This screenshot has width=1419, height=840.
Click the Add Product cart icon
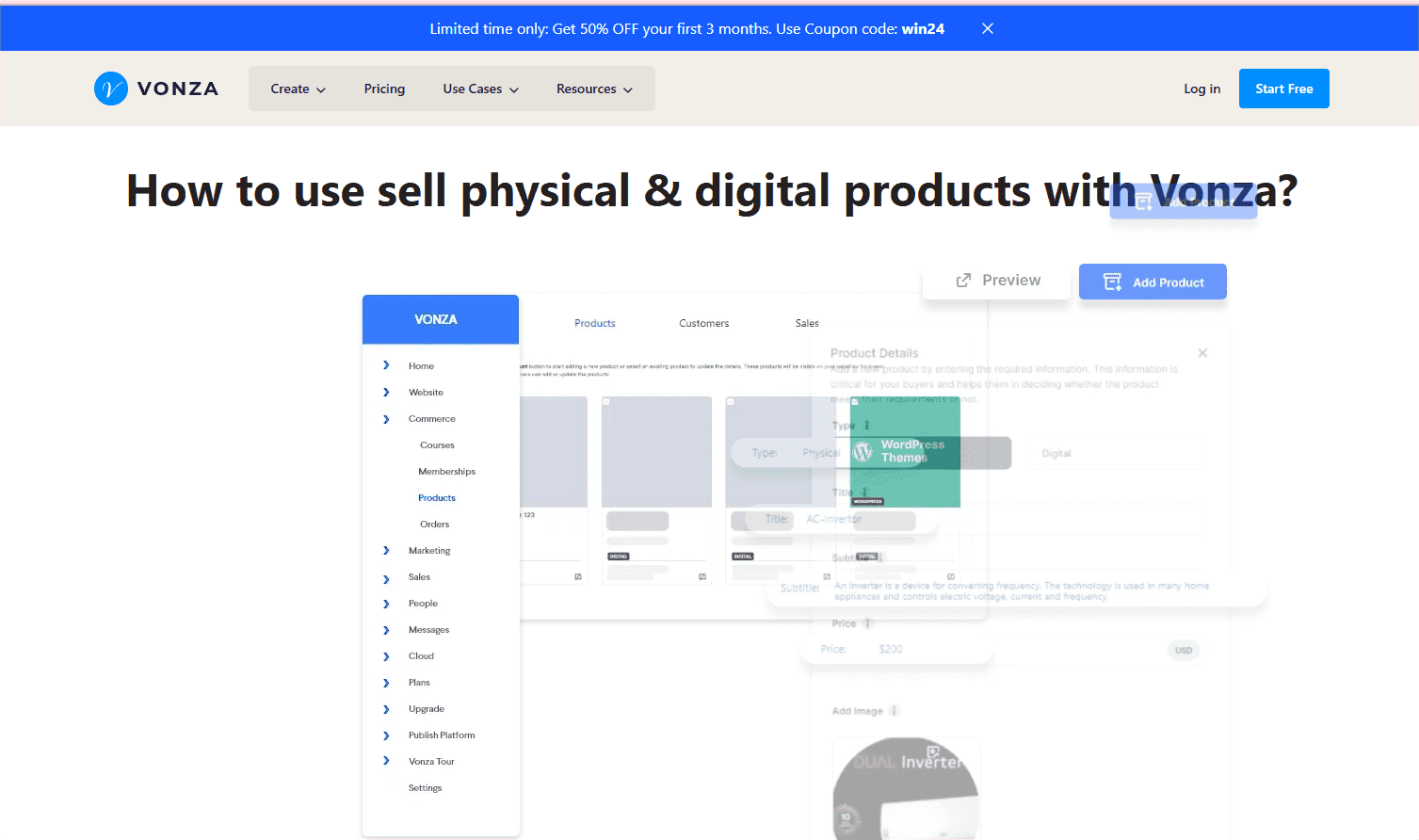click(x=1112, y=282)
